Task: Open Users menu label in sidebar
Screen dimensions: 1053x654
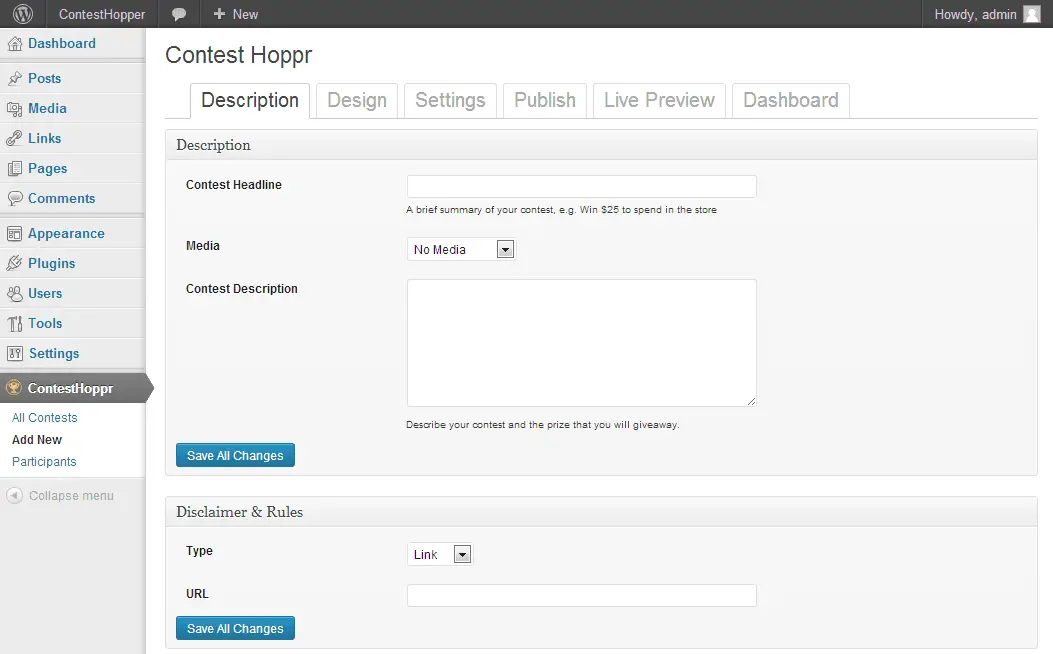Action: (x=45, y=293)
